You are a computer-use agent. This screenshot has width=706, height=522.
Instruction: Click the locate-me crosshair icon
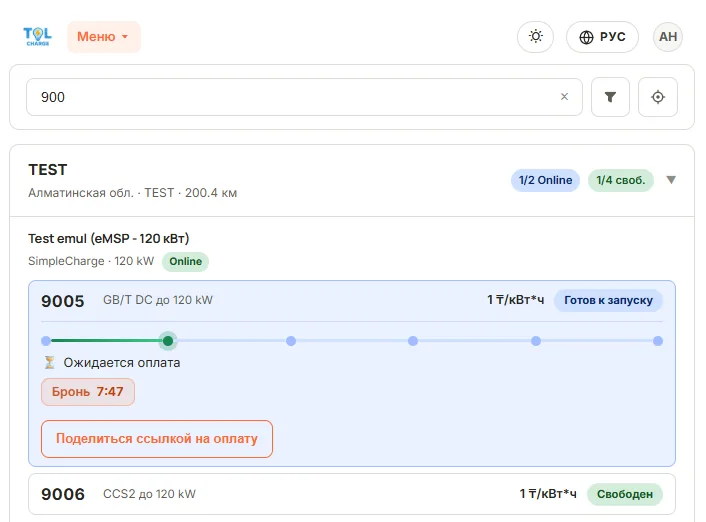[x=658, y=97]
